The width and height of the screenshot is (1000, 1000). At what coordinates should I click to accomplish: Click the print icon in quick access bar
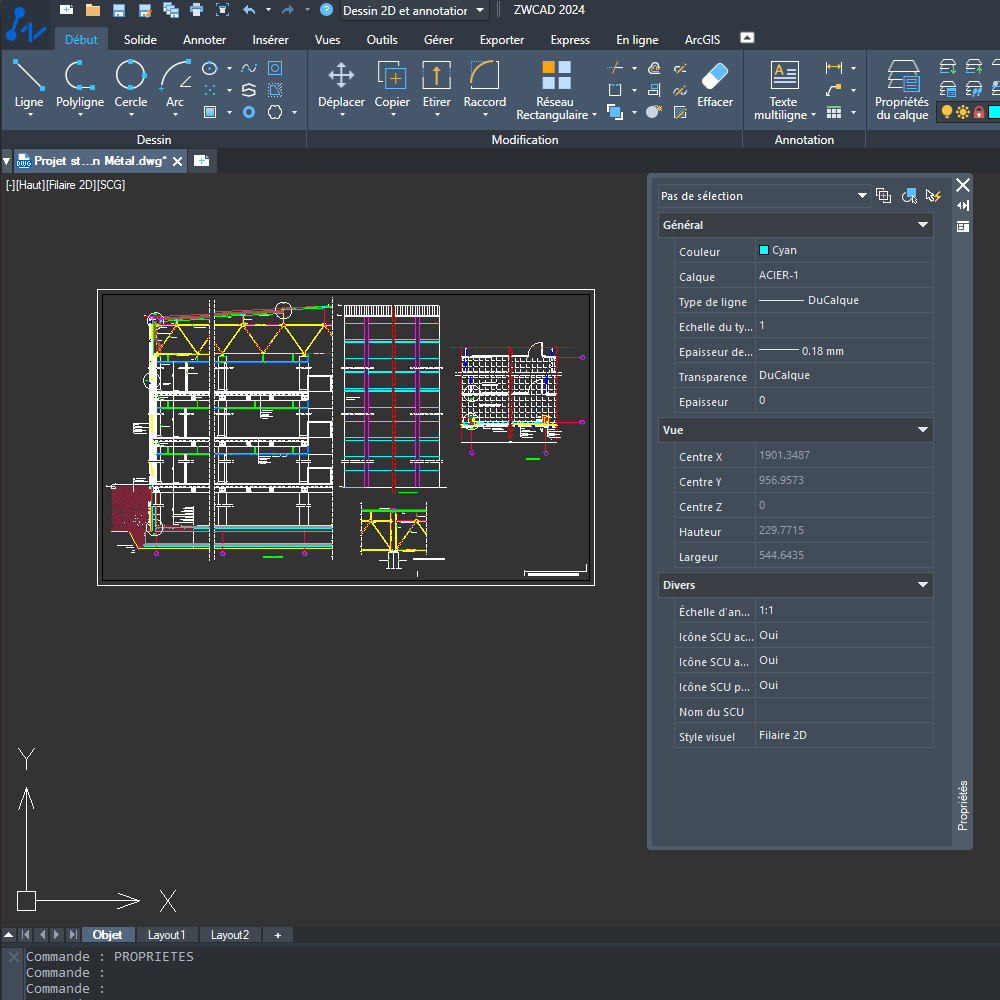click(196, 10)
